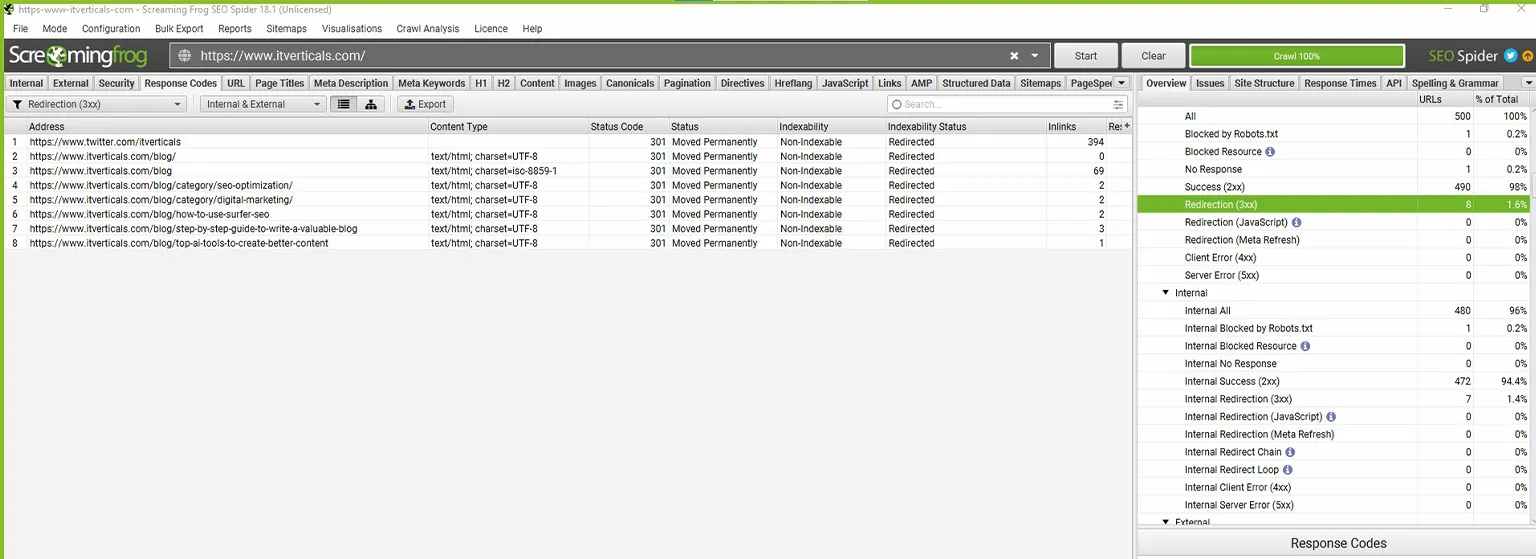Open the Internal & External dropdown
Image resolution: width=1536 pixels, height=559 pixels.
263,104
